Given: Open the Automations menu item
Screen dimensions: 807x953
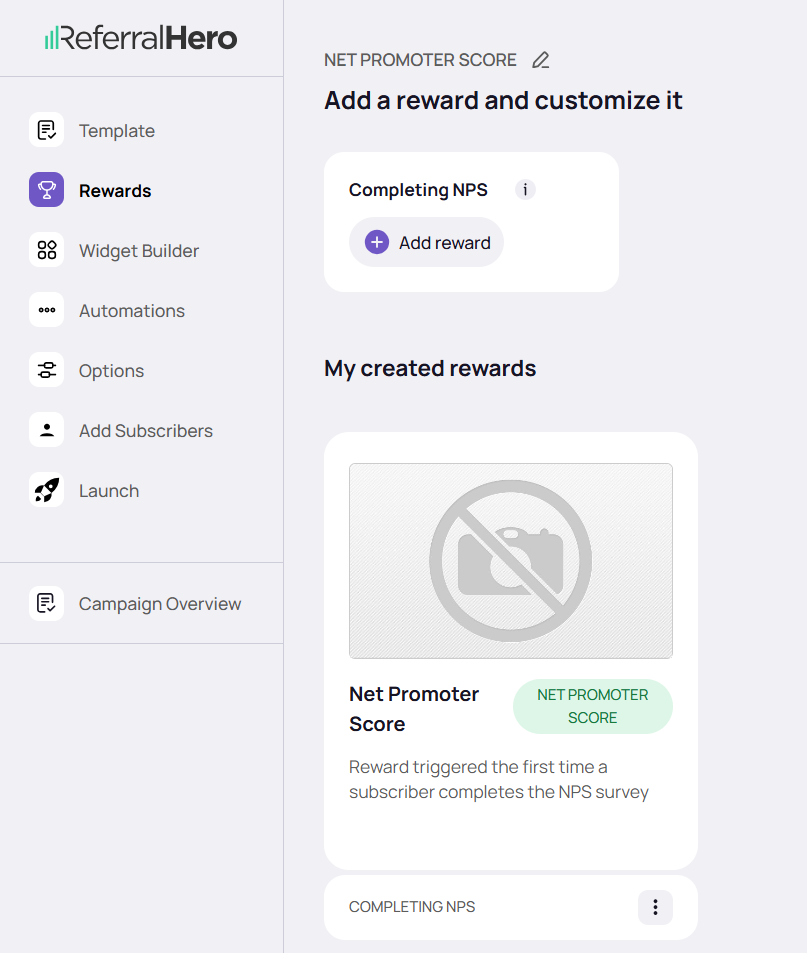Looking at the screenshot, I should [x=132, y=311].
